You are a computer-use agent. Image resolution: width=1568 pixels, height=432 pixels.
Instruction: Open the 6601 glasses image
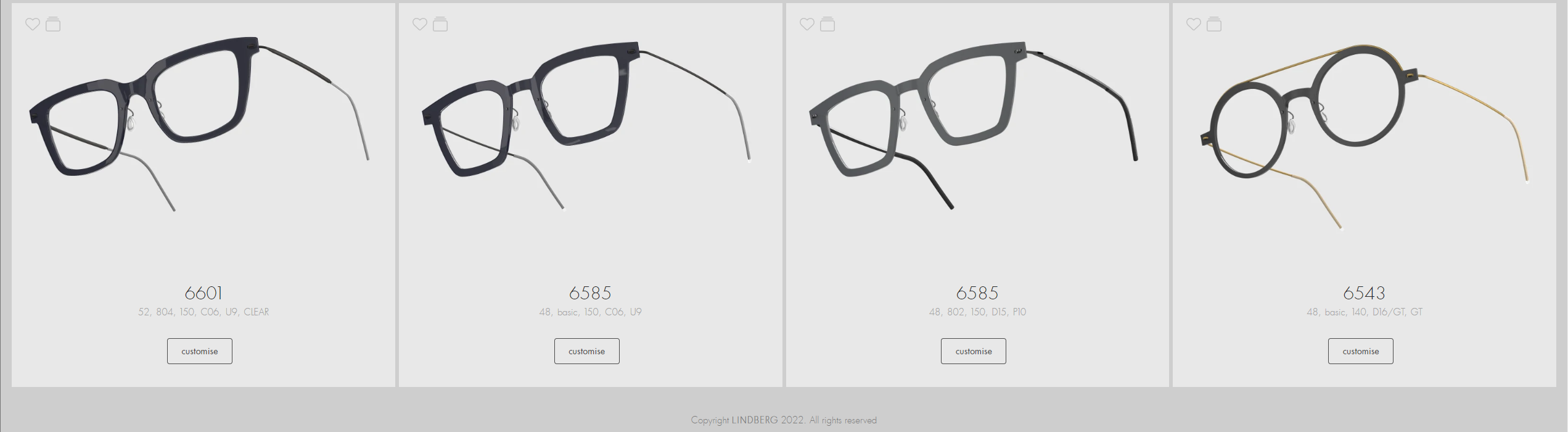coord(200,123)
